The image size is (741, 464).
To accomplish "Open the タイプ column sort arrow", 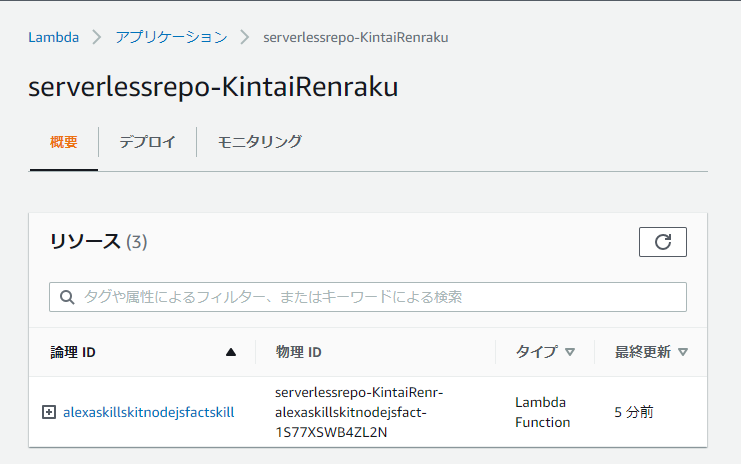I will pyautogui.click(x=570, y=352).
